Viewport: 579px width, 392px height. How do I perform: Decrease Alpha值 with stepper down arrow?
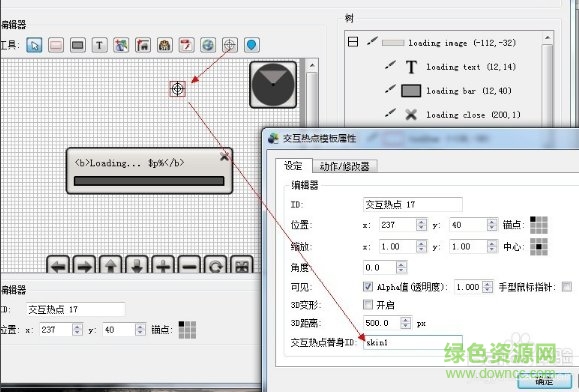pos(487,290)
